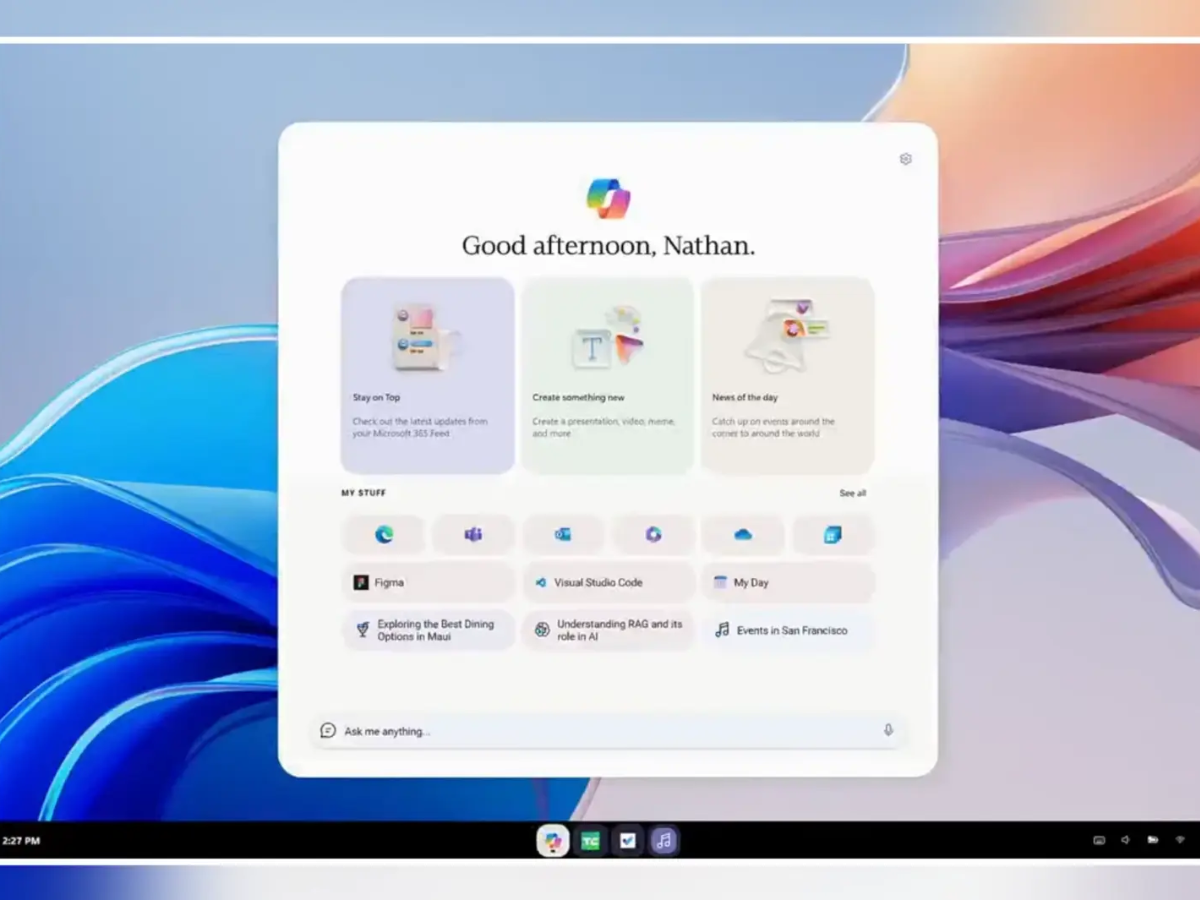Click the Copilot logo above the greeting
The height and width of the screenshot is (900, 1200).
click(608, 198)
